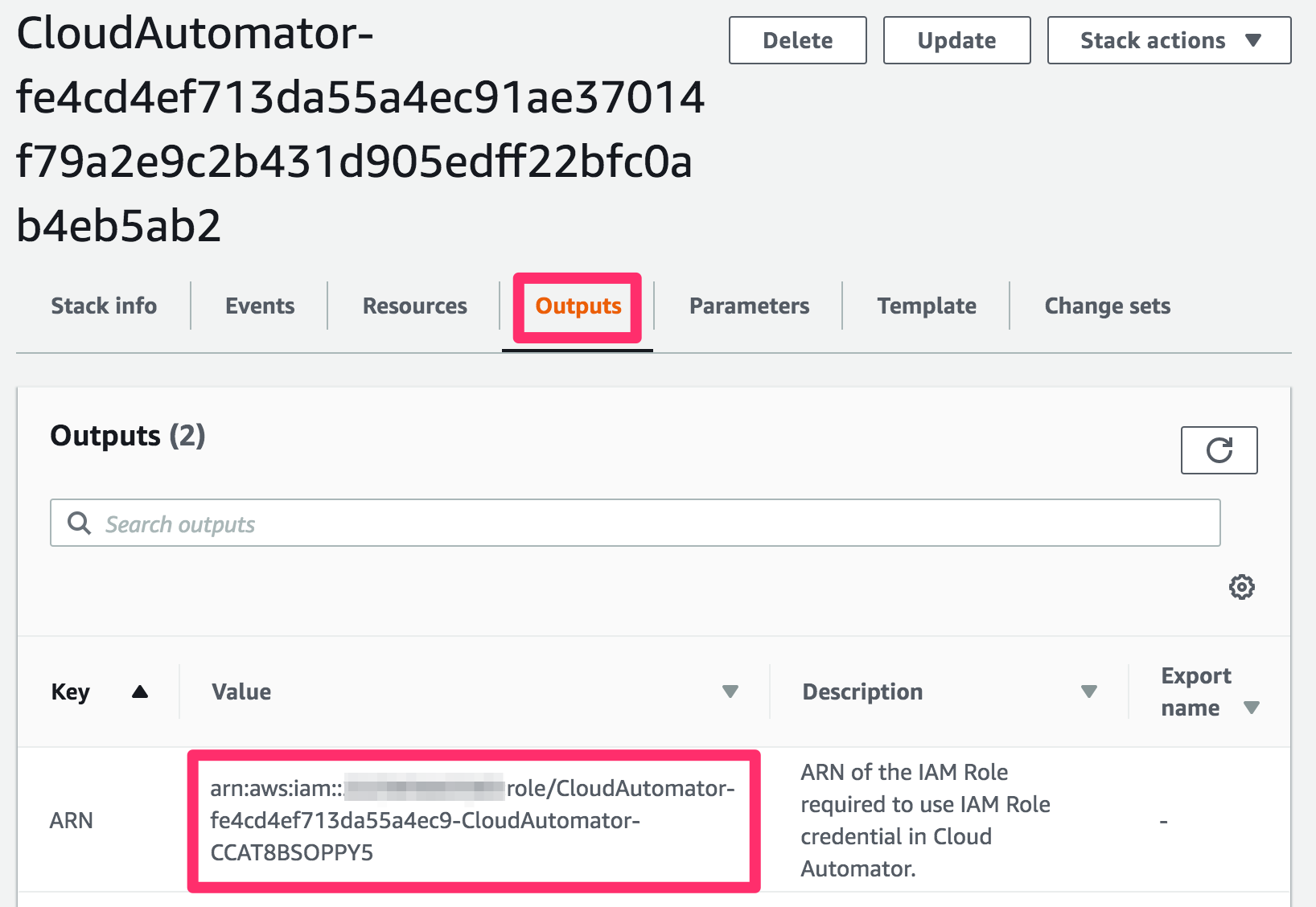1316x907 pixels.
Task: Click the CloudAutomator stack name title
Action: (360, 129)
